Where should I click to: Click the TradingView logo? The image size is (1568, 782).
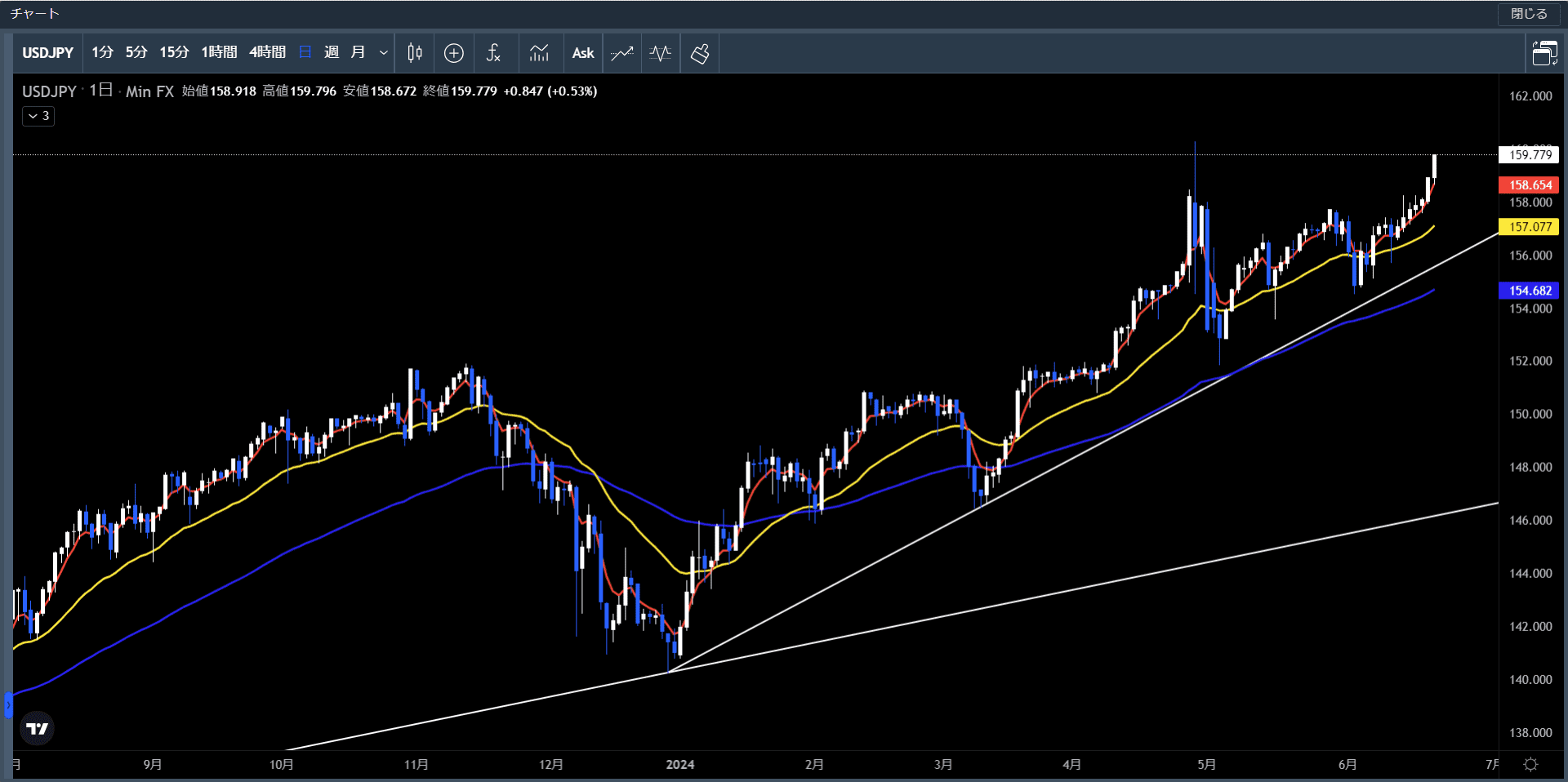[37, 729]
